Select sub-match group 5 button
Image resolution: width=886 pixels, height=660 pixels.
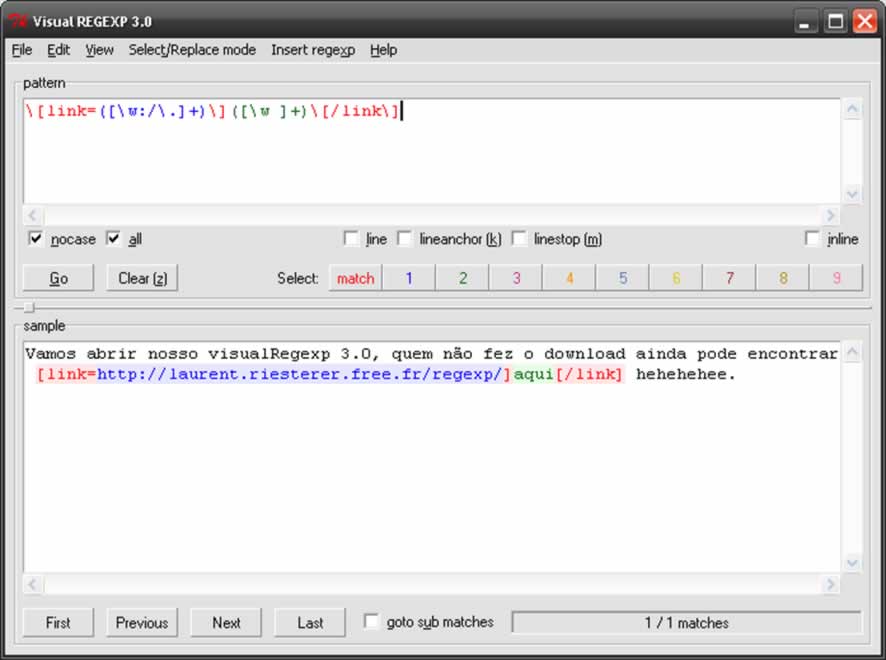[622, 278]
